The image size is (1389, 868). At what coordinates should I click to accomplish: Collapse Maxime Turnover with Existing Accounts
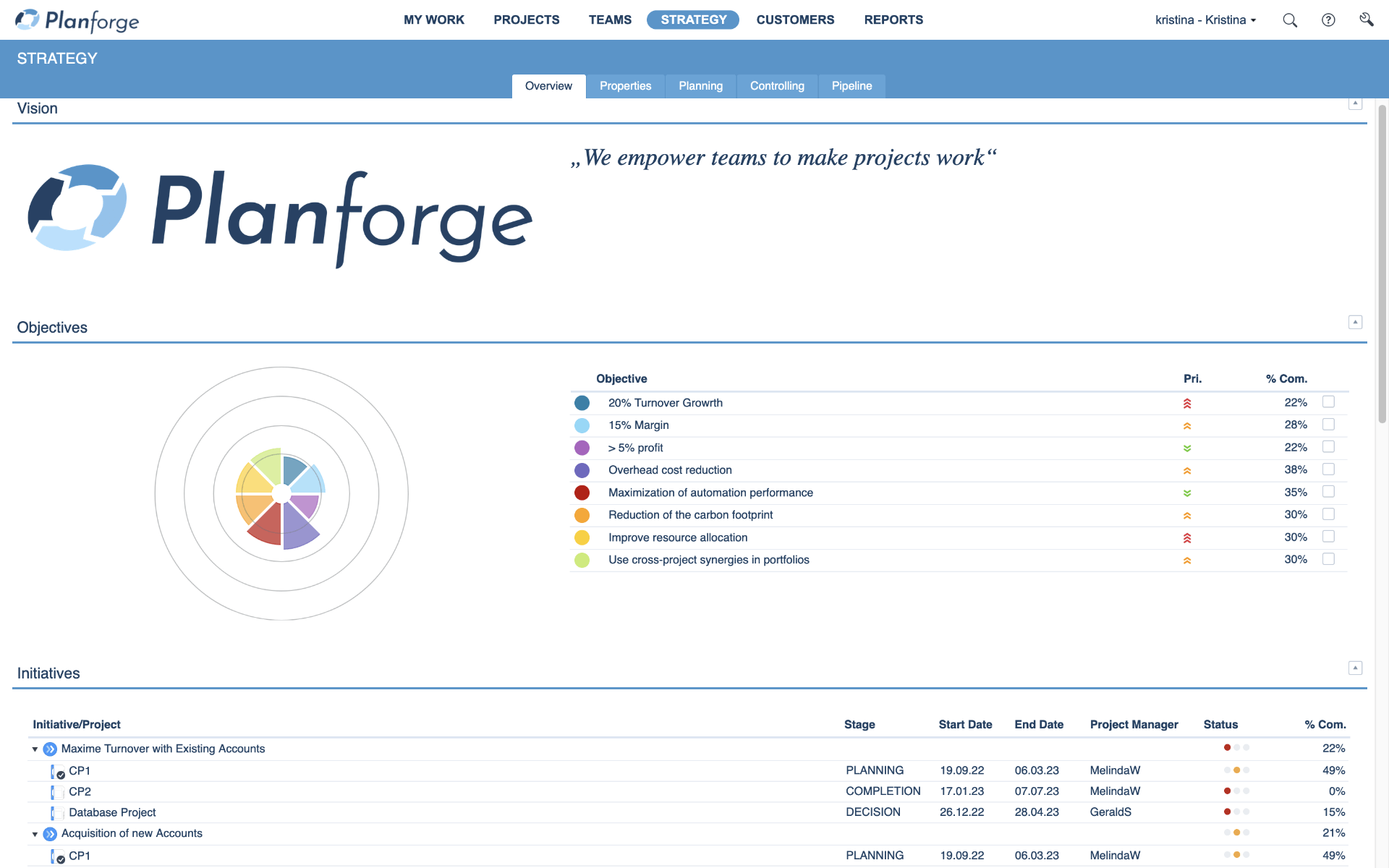(35, 749)
